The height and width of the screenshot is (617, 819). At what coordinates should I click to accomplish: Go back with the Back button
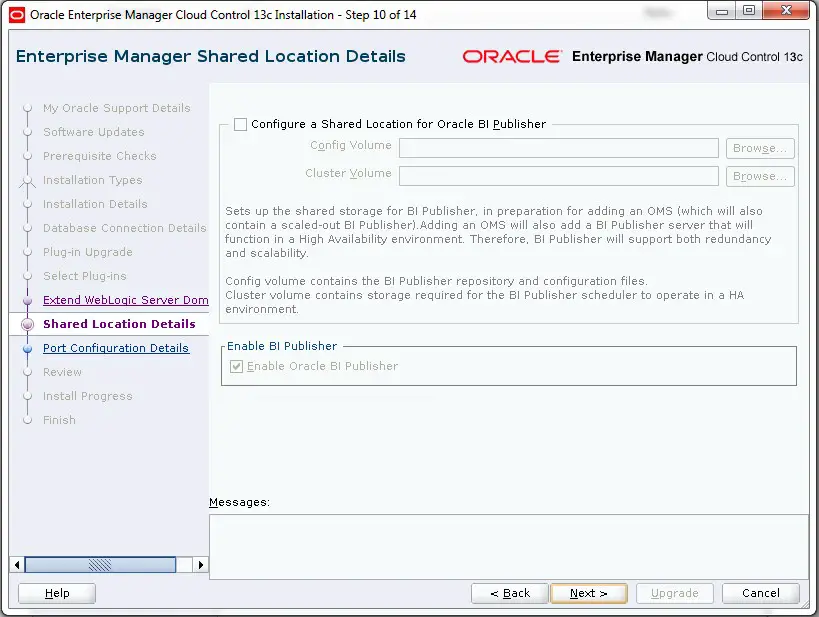click(510, 593)
